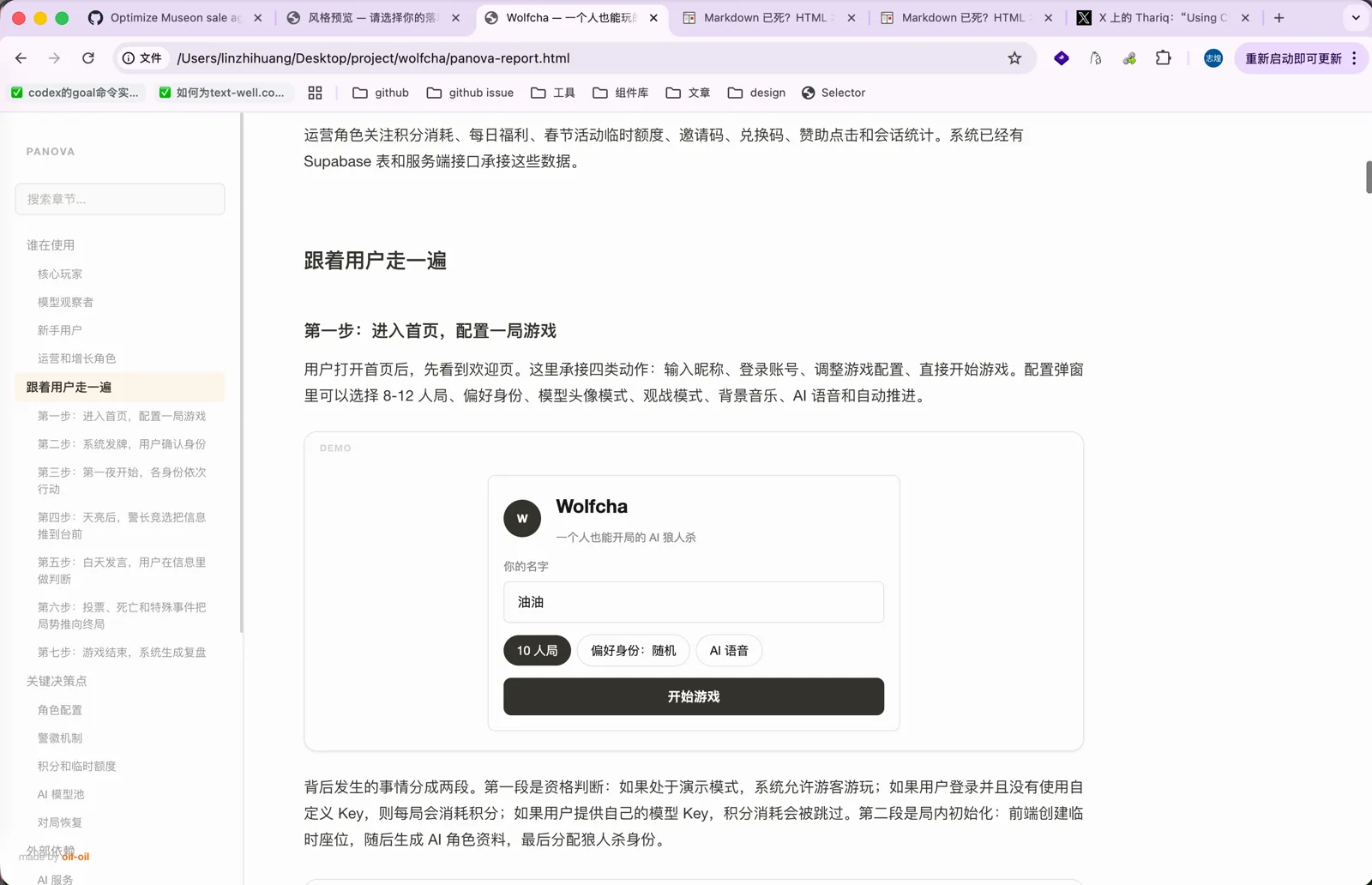1372x885 pixels.
Task: Bookmark this page with star icon
Action: [x=1014, y=58]
